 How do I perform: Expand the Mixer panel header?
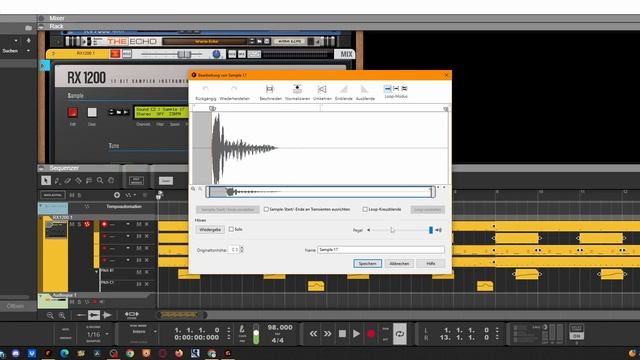click(x=41, y=18)
